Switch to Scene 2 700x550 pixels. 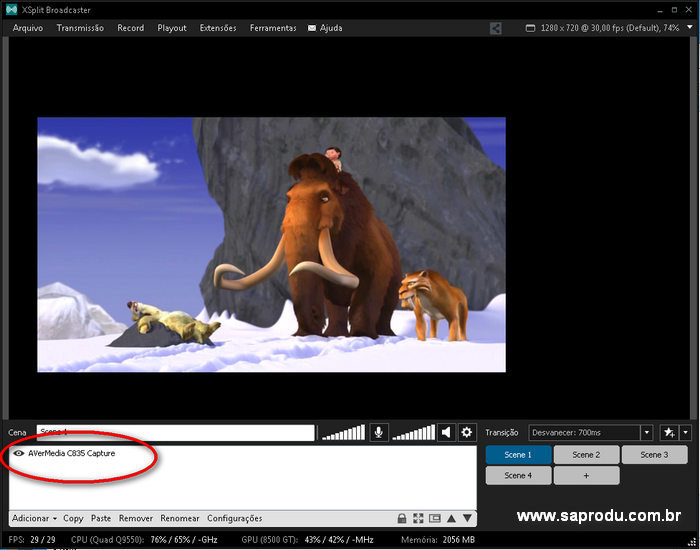[586, 455]
